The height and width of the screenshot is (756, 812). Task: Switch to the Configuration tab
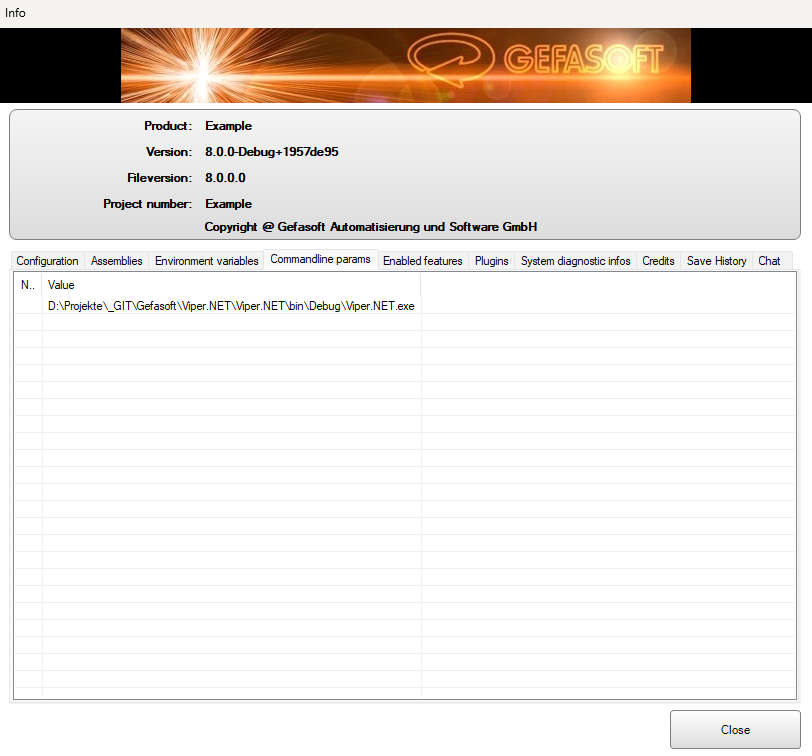(x=47, y=261)
